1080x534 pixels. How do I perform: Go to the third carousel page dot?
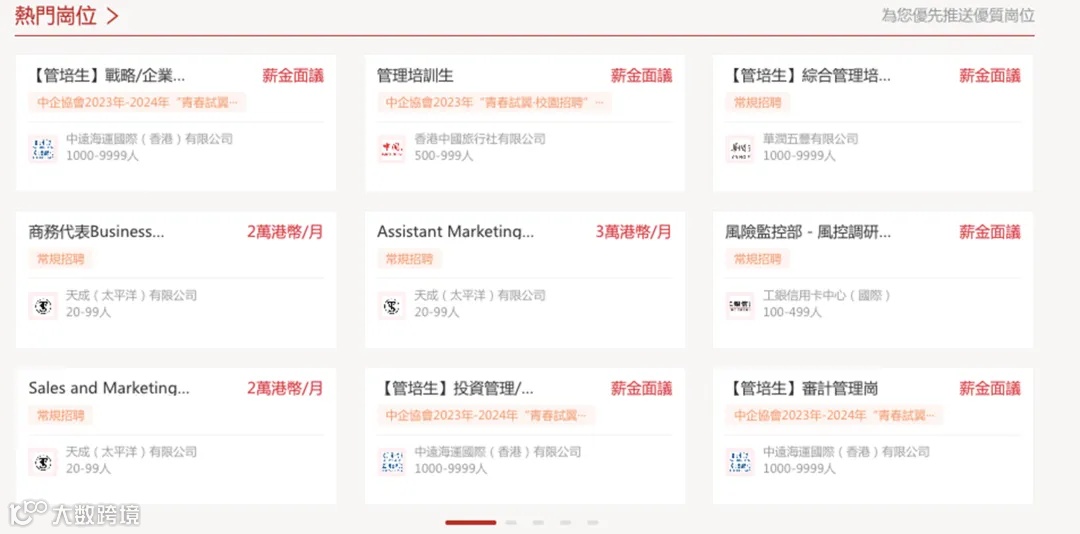[x=538, y=523]
